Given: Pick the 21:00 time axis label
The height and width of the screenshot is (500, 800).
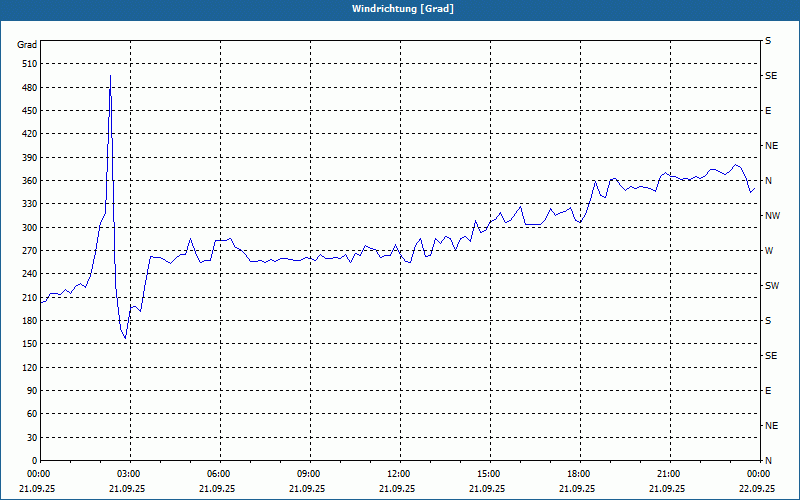Looking at the screenshot, I should click(670, 474).
